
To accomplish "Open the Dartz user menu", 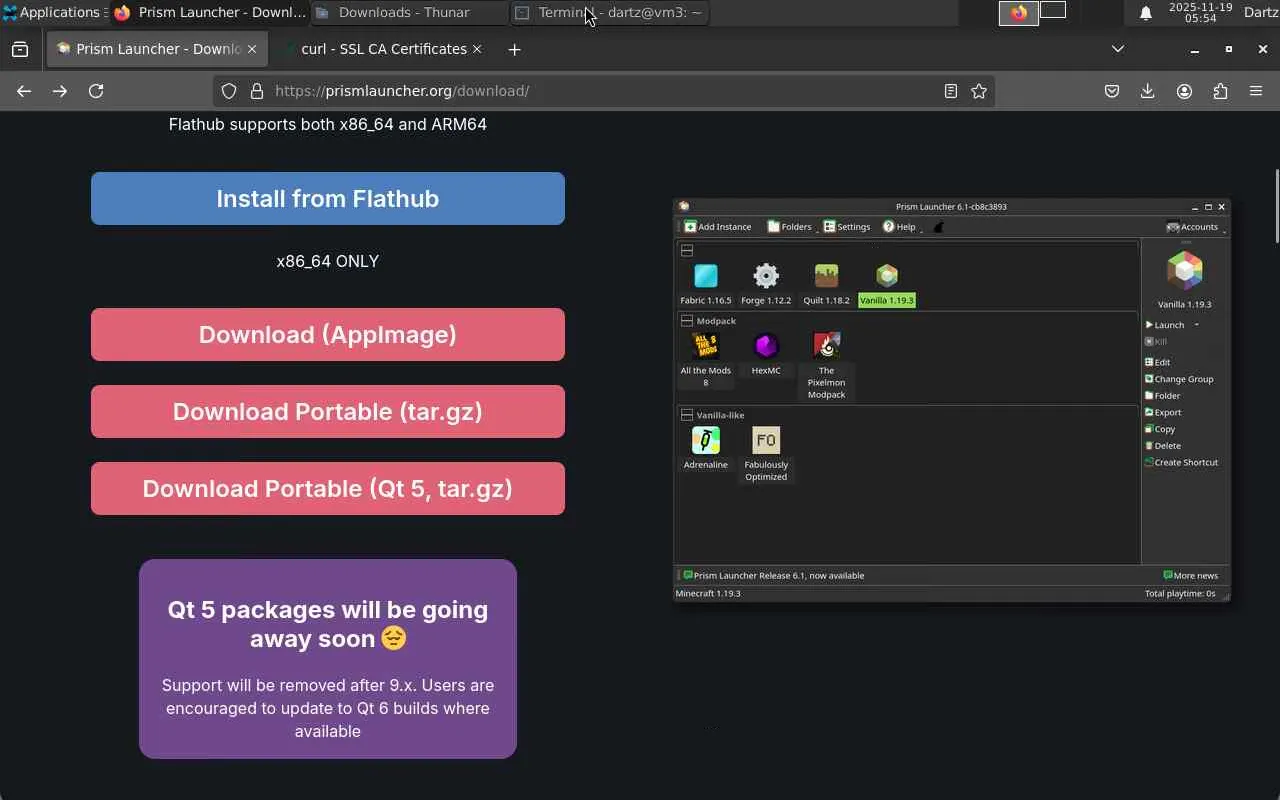I will coord(1261,13).
